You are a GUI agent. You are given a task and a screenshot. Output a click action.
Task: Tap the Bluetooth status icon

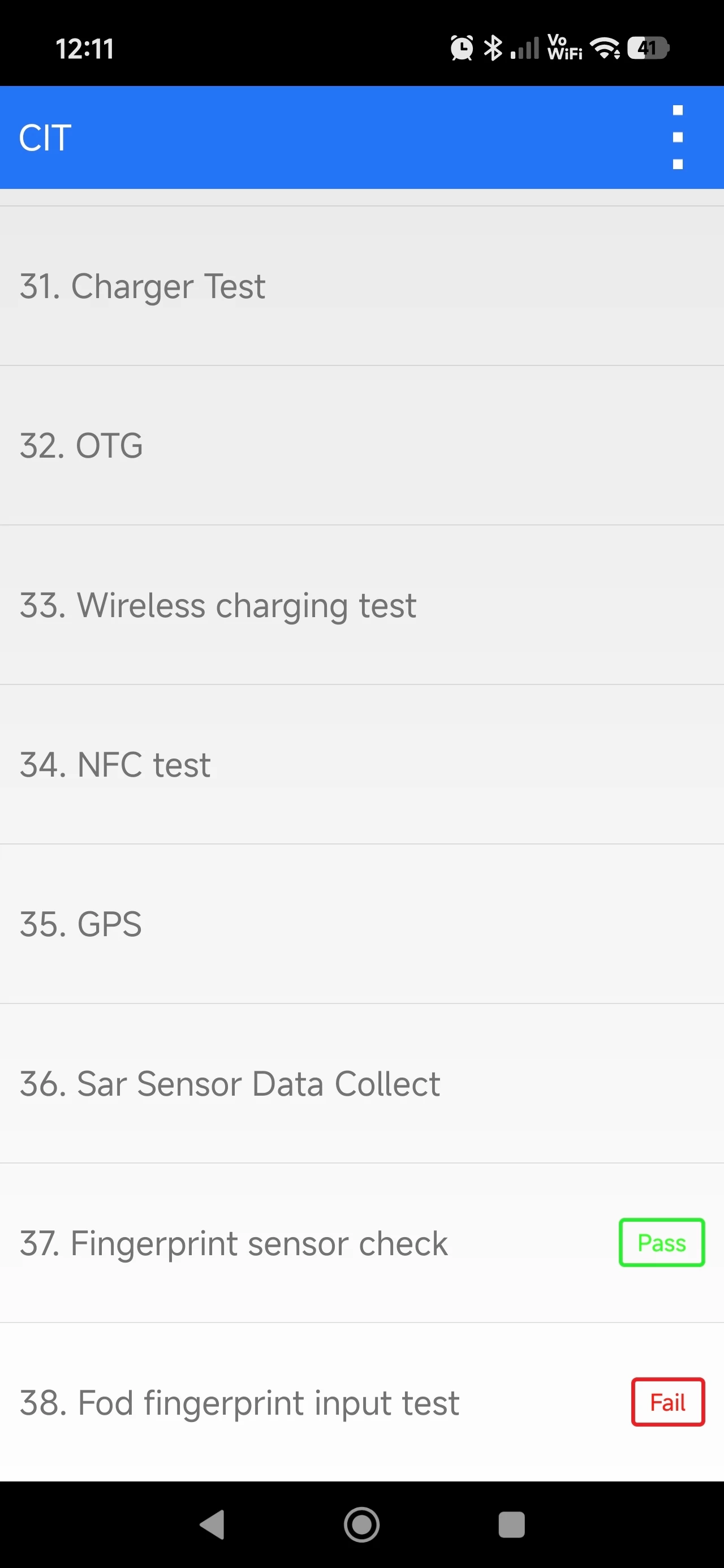493,48
